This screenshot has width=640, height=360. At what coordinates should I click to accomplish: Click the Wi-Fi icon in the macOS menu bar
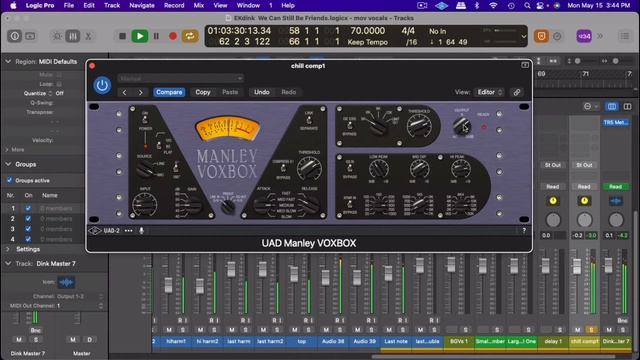[493, 5]
